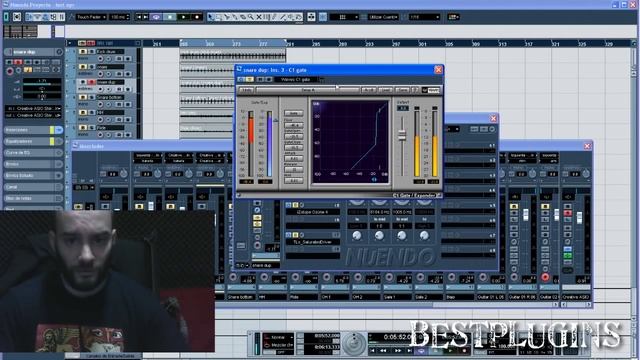Click Undo in the C1 gate toolbar
The image size is (640, 360).
tap(246, 90)
